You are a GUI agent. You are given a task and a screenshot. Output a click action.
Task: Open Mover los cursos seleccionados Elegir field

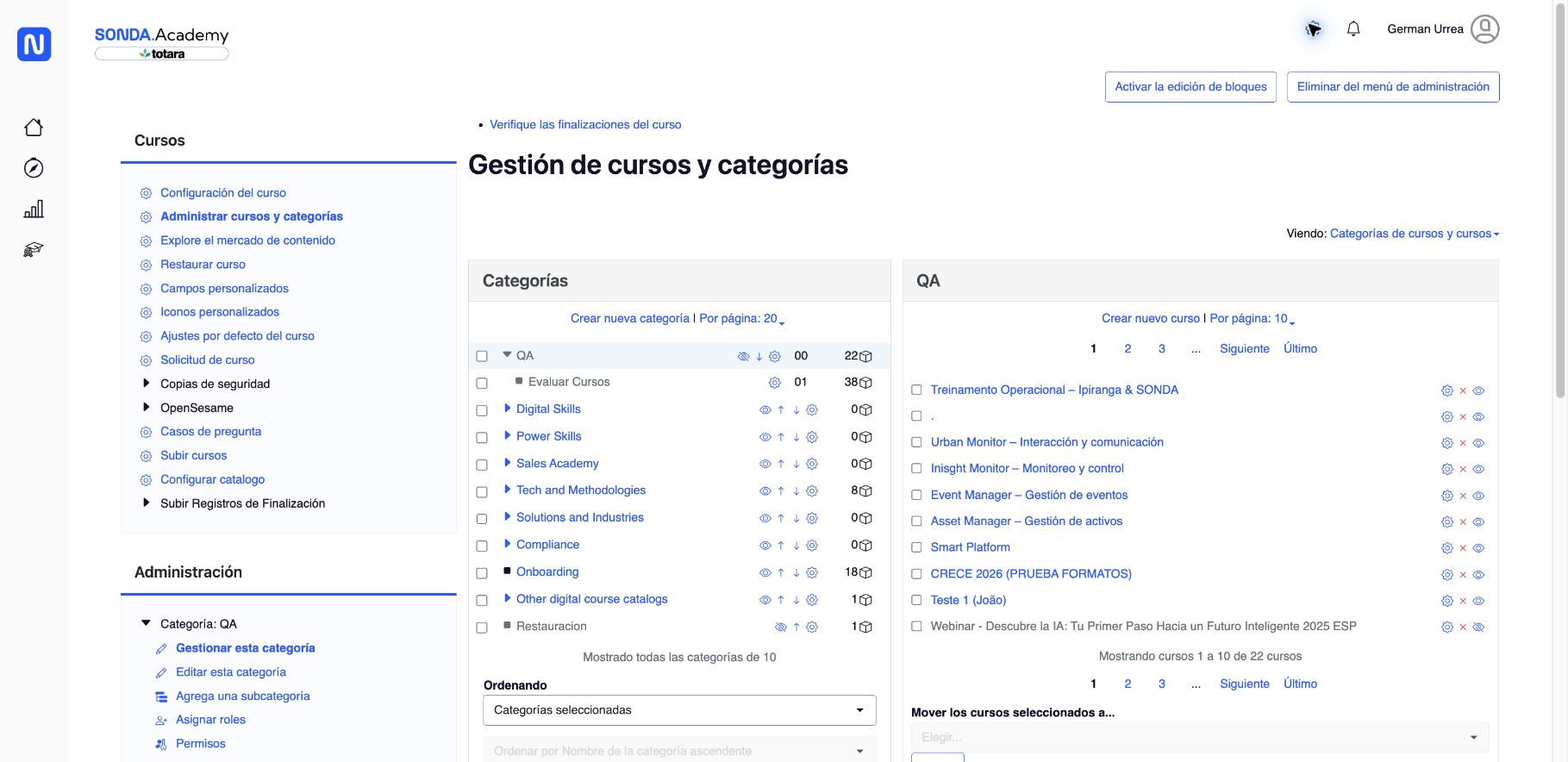(x=1200, y=737)
